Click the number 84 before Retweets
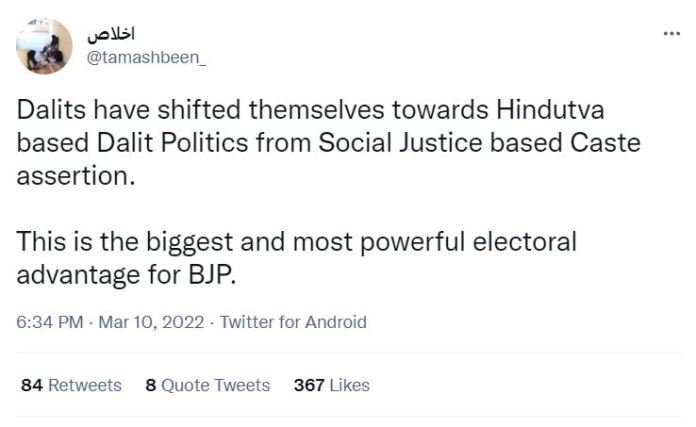 pyautogui.click(x=32, y=385)
